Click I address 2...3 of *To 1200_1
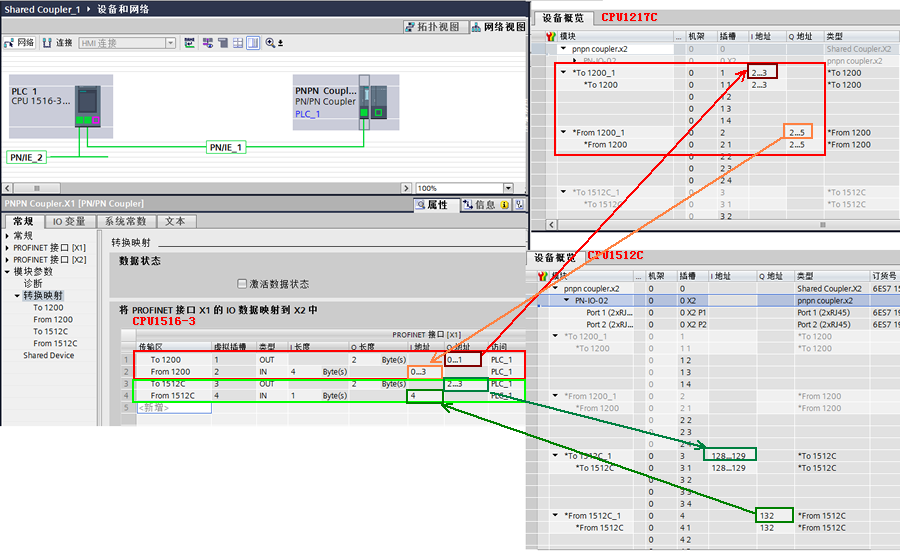This screenshot has height=554, width=900. pyautogui.click(x=762, y=73)
